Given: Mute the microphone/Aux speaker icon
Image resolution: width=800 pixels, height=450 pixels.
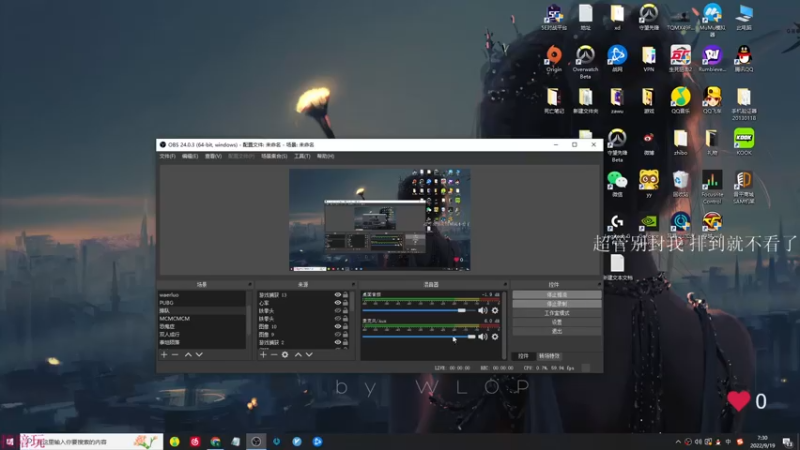Looking at the screenshot, I should point(482,337).
